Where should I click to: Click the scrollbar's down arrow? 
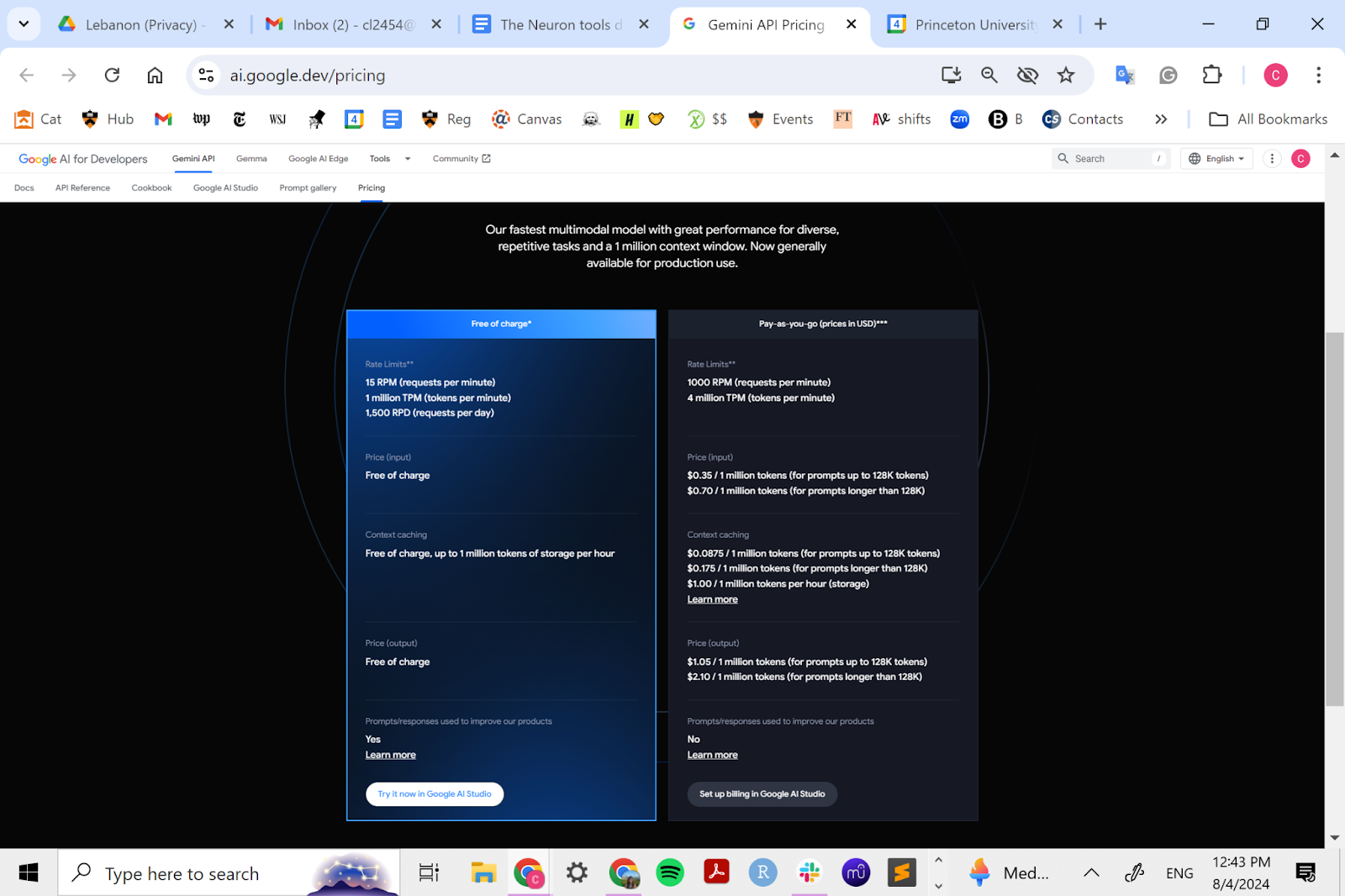coord(1334,838)
